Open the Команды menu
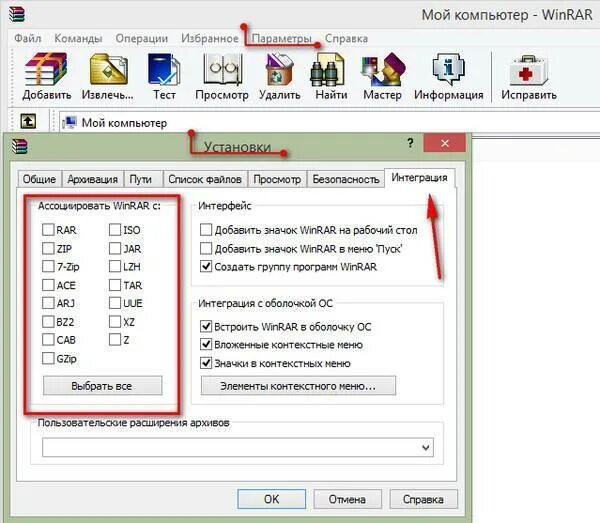The width and height of the screenshot is (600, 523). pyautogui.click(x=78, y=38)
